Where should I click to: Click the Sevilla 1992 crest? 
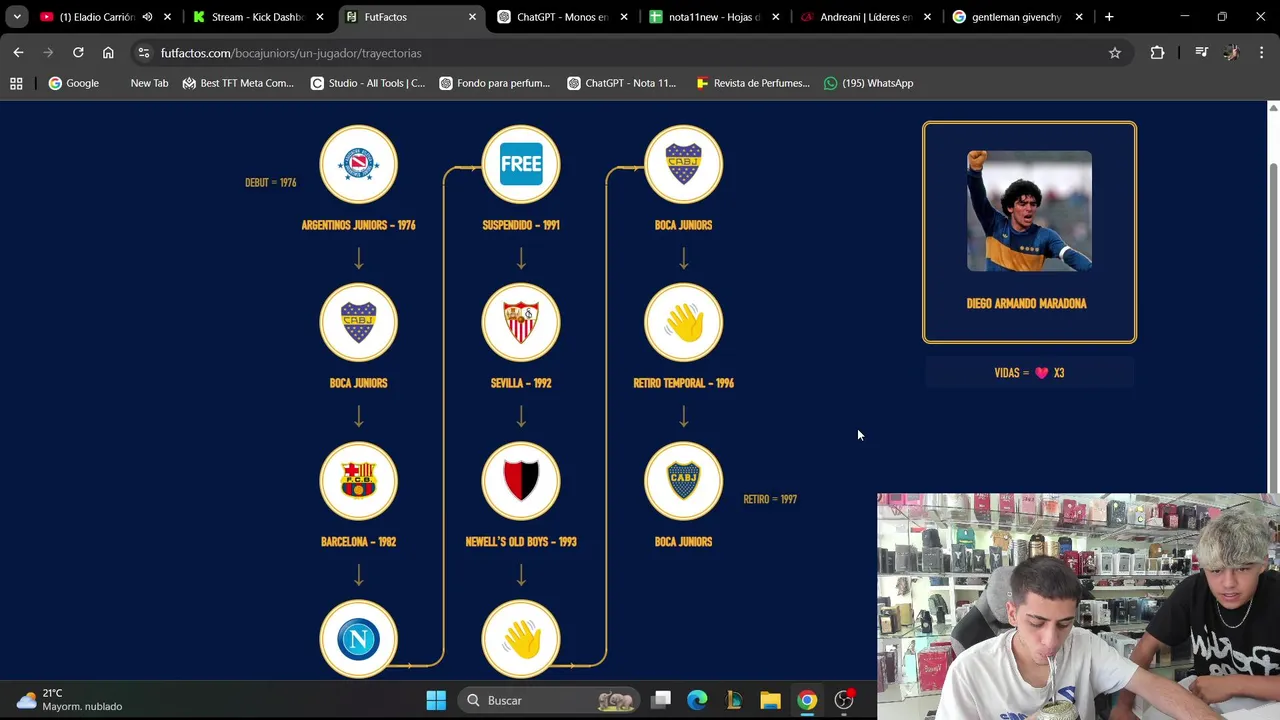(521, 322)
